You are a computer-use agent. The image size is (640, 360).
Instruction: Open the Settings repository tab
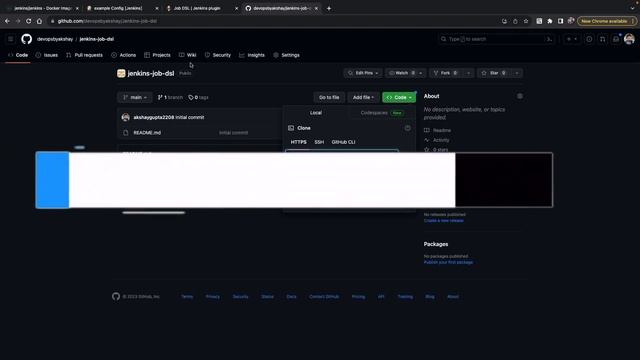[287, 55]
